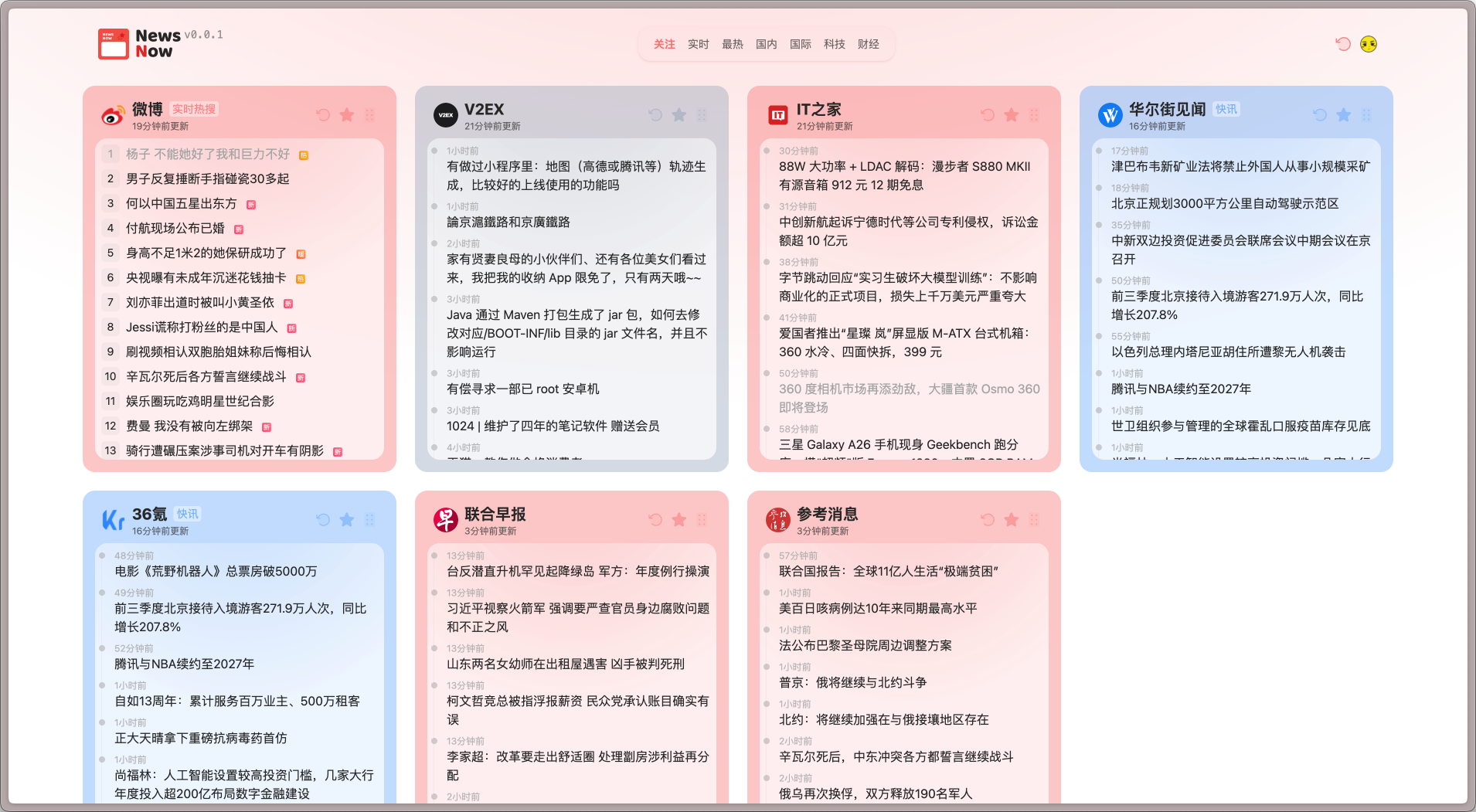Refresh the 微博 card
Image resolution: width=1476 pixels, height=812 pixels.
click(323, 115)
